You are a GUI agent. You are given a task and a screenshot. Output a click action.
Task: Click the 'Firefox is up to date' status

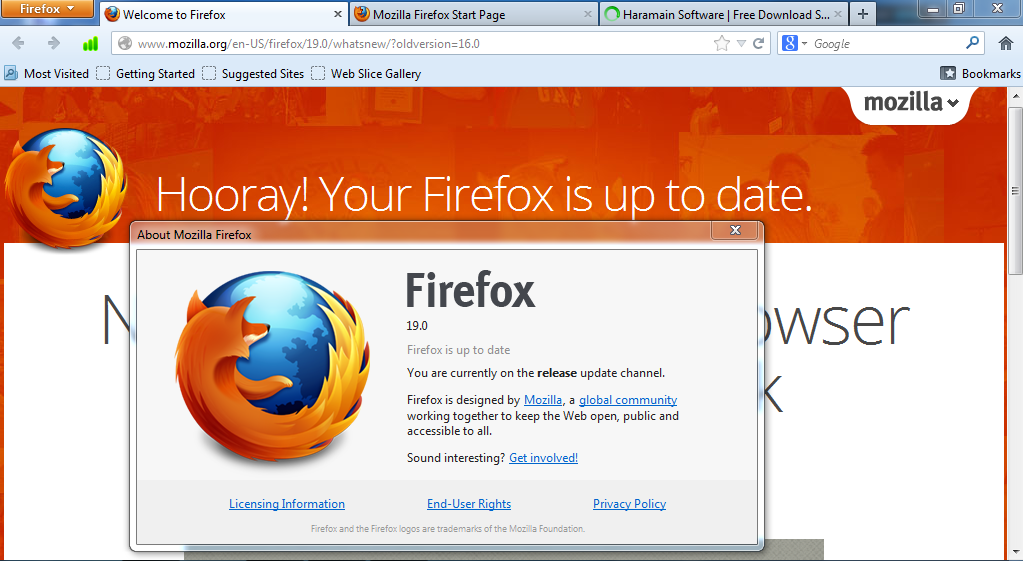tap(459, 350)
